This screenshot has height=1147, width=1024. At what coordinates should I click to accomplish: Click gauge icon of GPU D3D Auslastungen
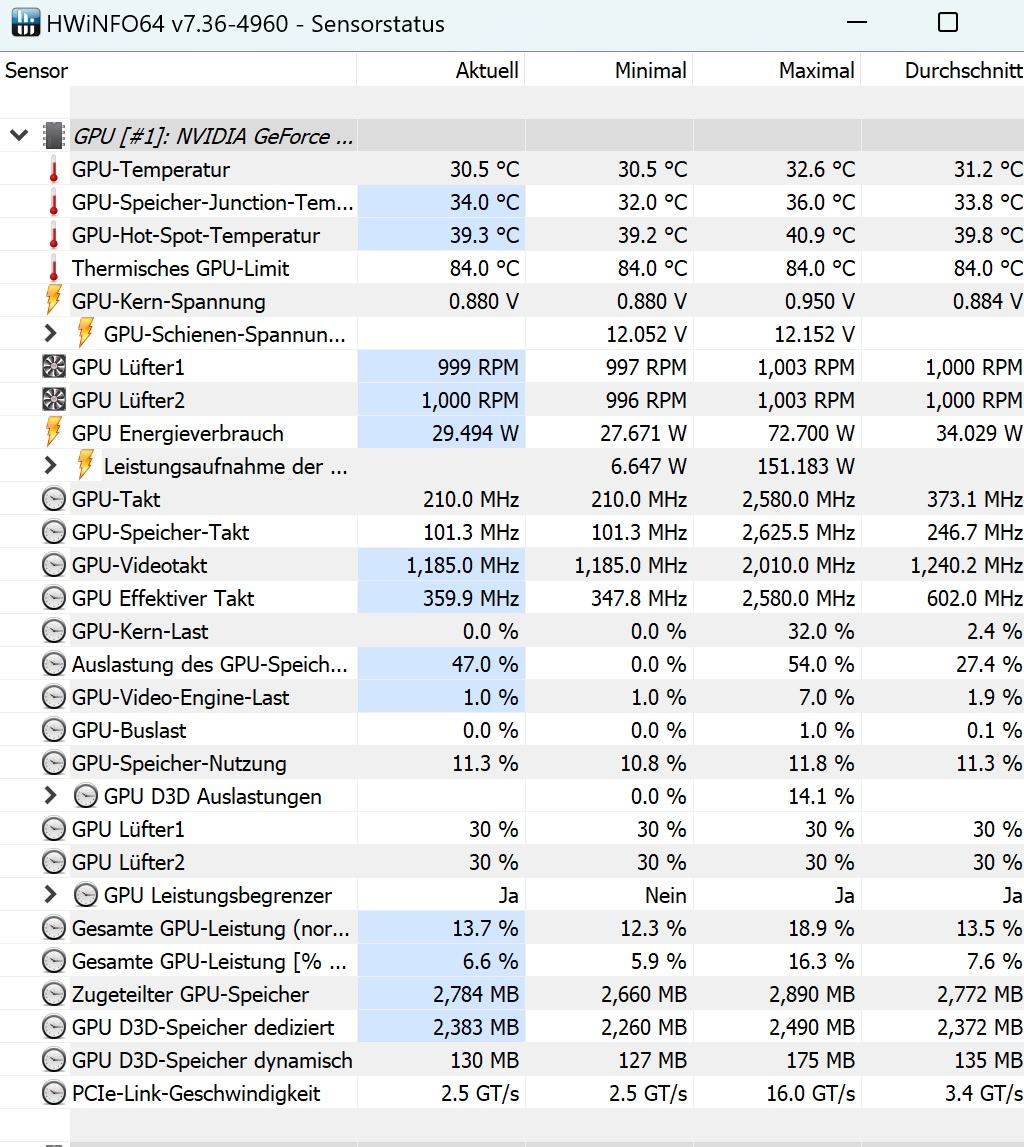click(86, 796)
